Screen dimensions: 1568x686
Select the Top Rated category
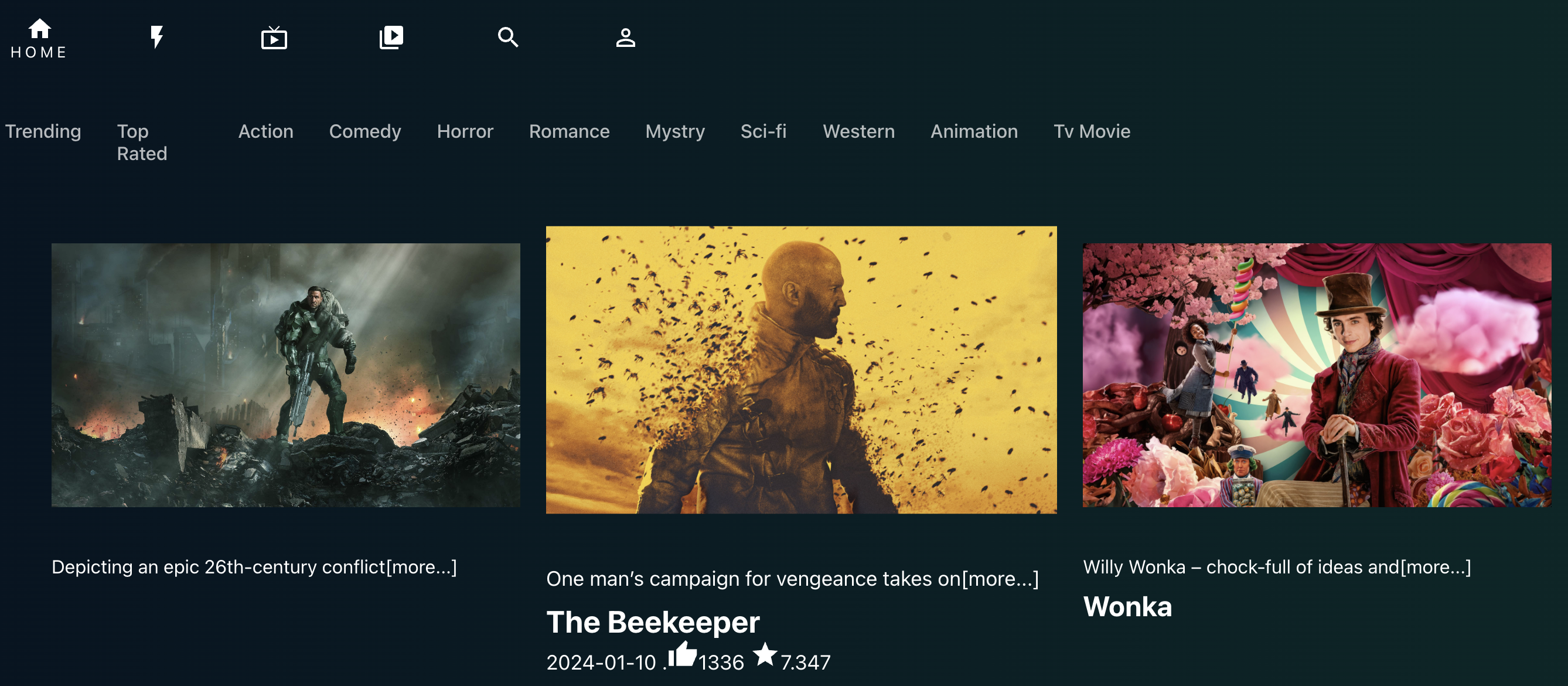click(142, 142)
